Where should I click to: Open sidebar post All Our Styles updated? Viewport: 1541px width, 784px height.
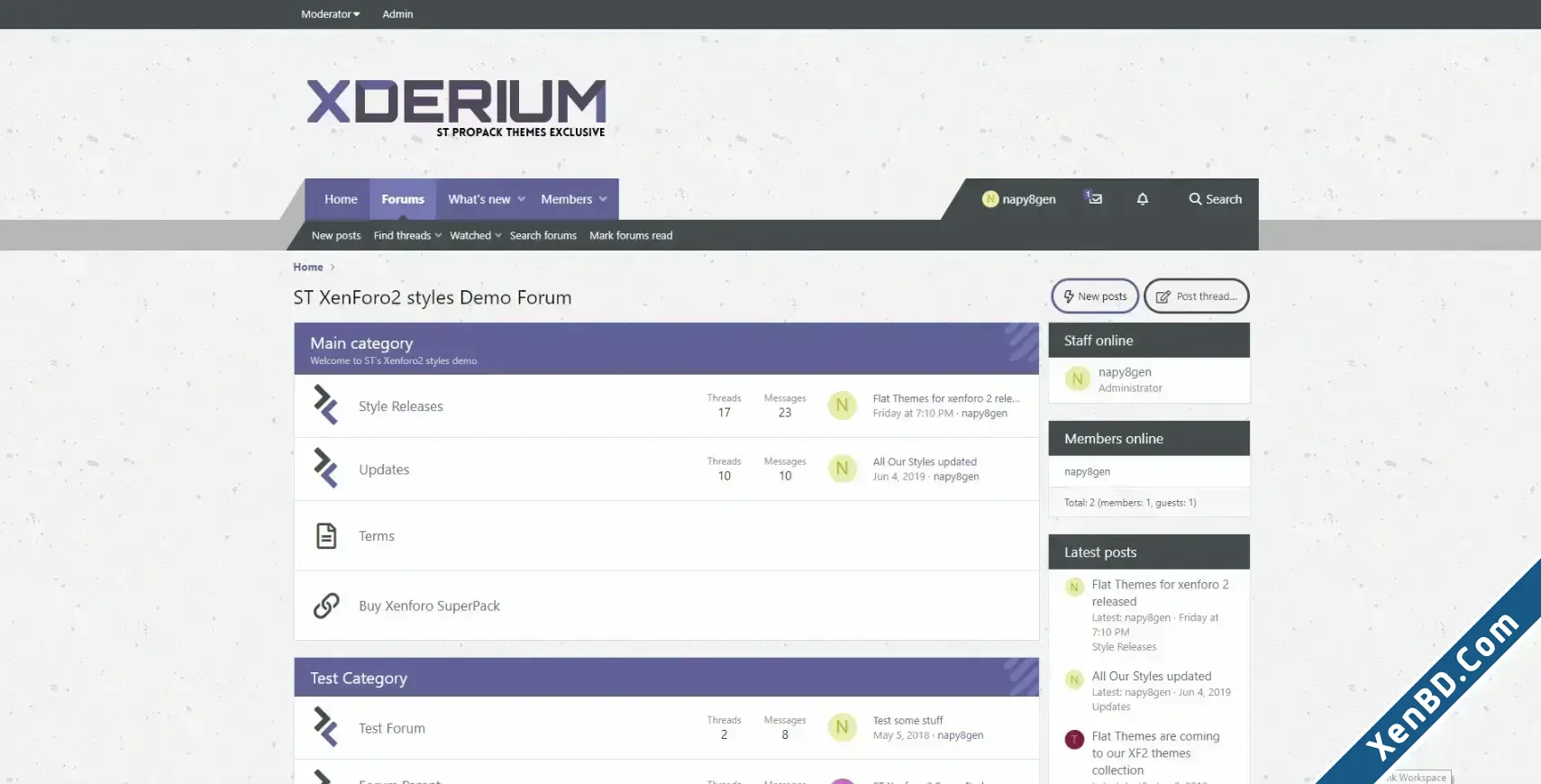(x=1152, y=676)
